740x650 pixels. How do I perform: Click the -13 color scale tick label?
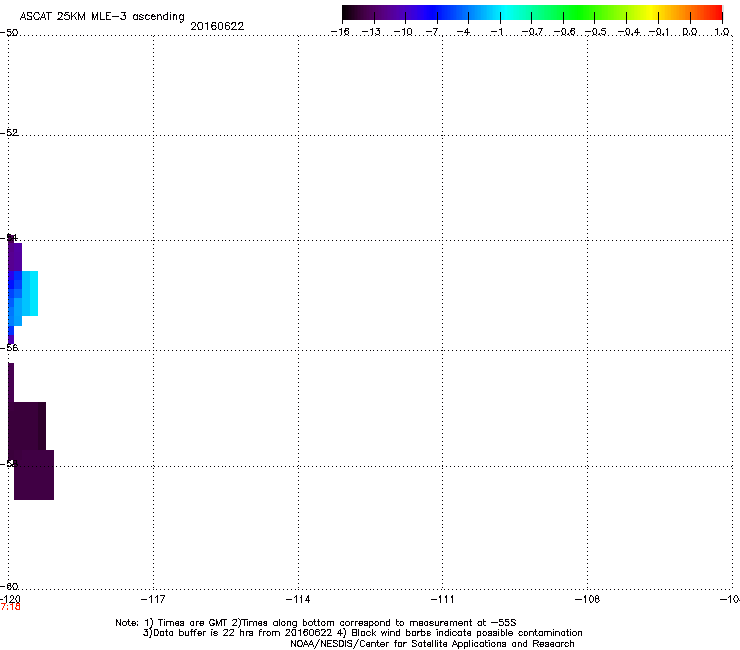[371, 32]
